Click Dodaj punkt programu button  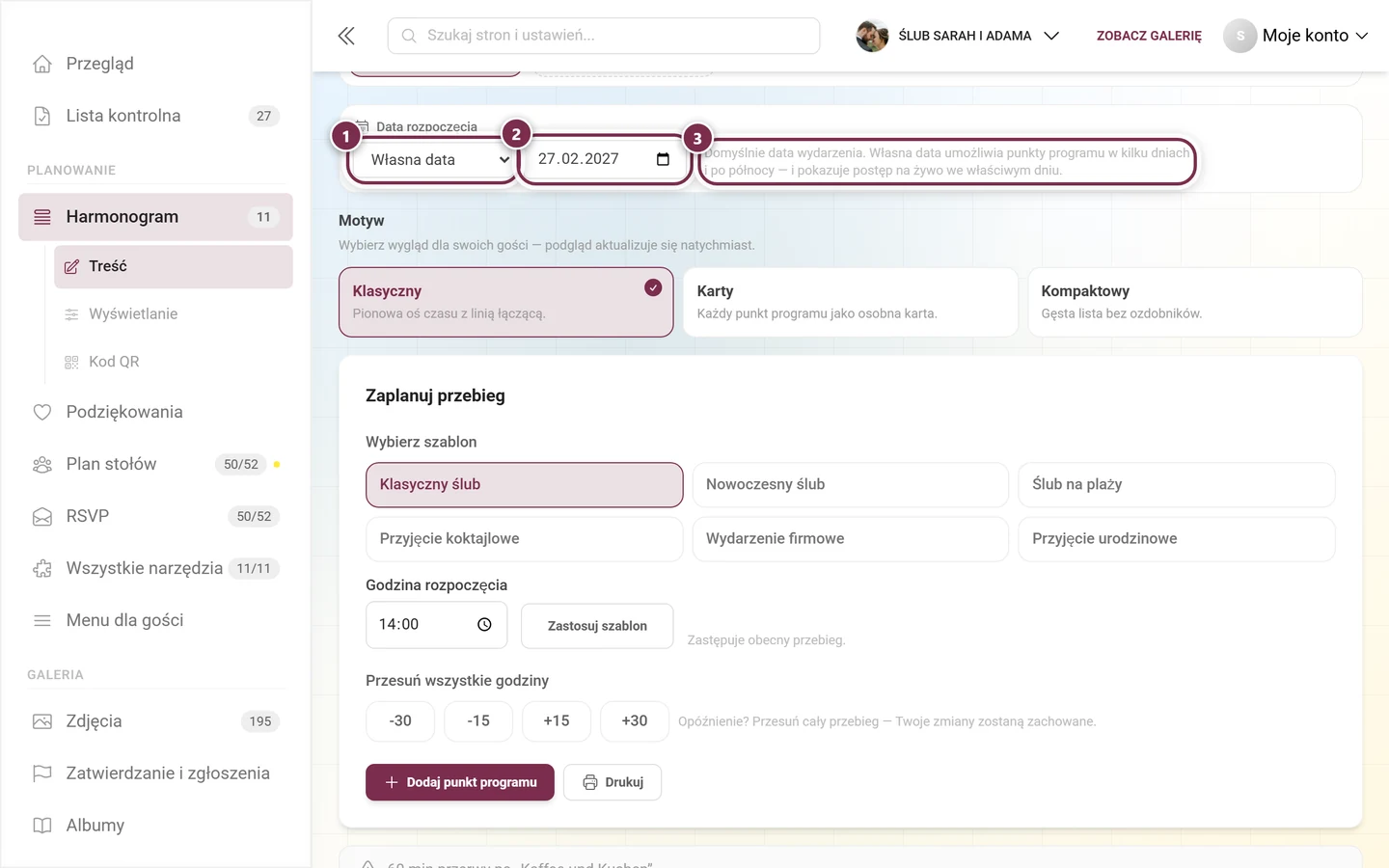(x=460, y=782)
